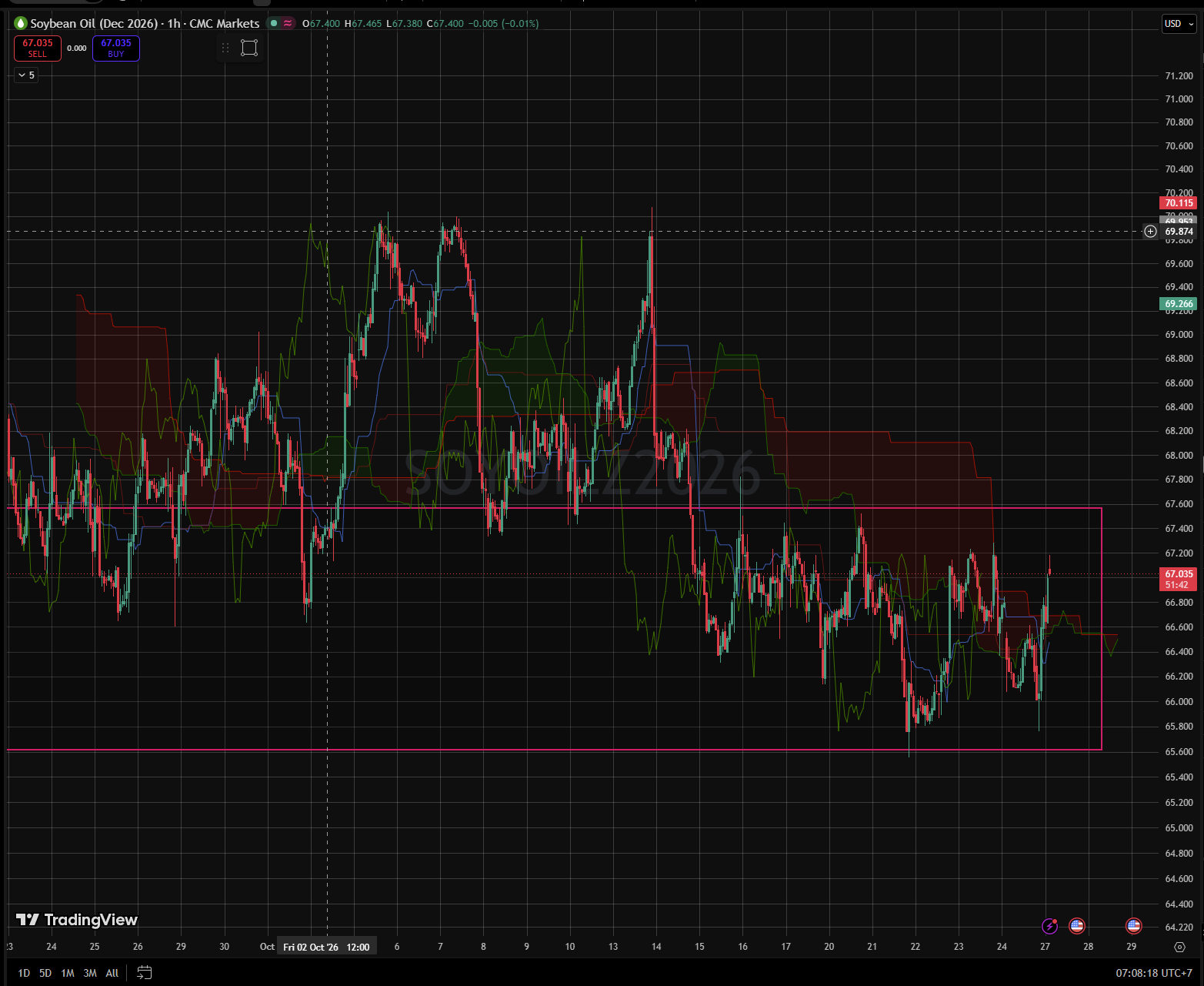Screen dimensions: 1204x986
Task: Grab the floating toolbar drag handle
Action: (225, 48)
